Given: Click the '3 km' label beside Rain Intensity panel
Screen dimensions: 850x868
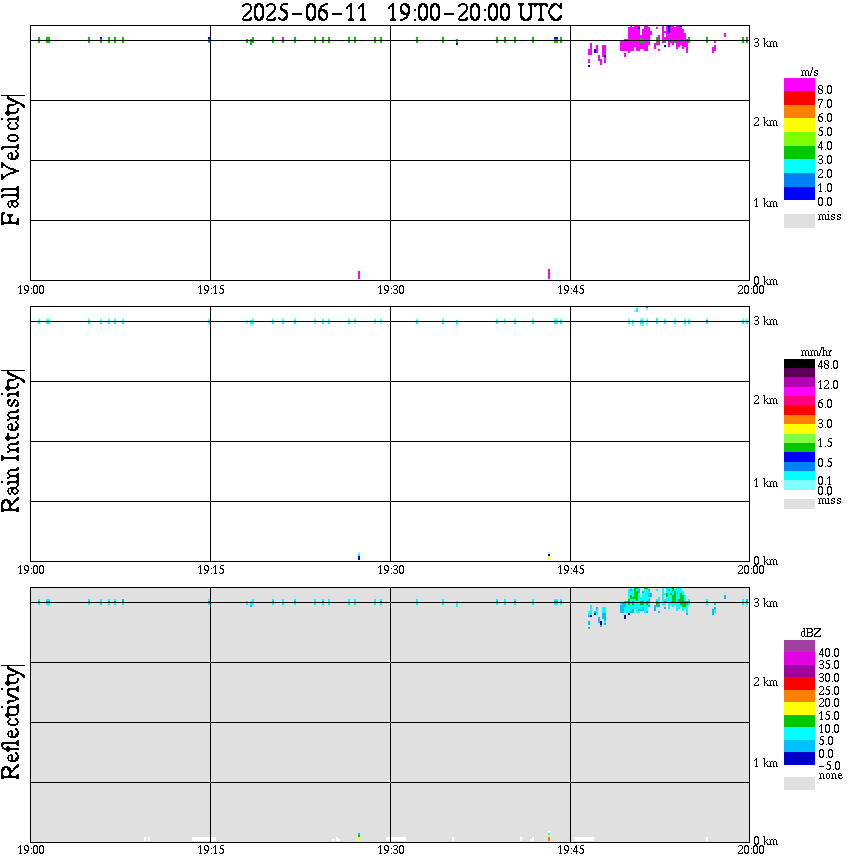Looking at the screenshot, I should pyautogui.click(x=766, y=321).
